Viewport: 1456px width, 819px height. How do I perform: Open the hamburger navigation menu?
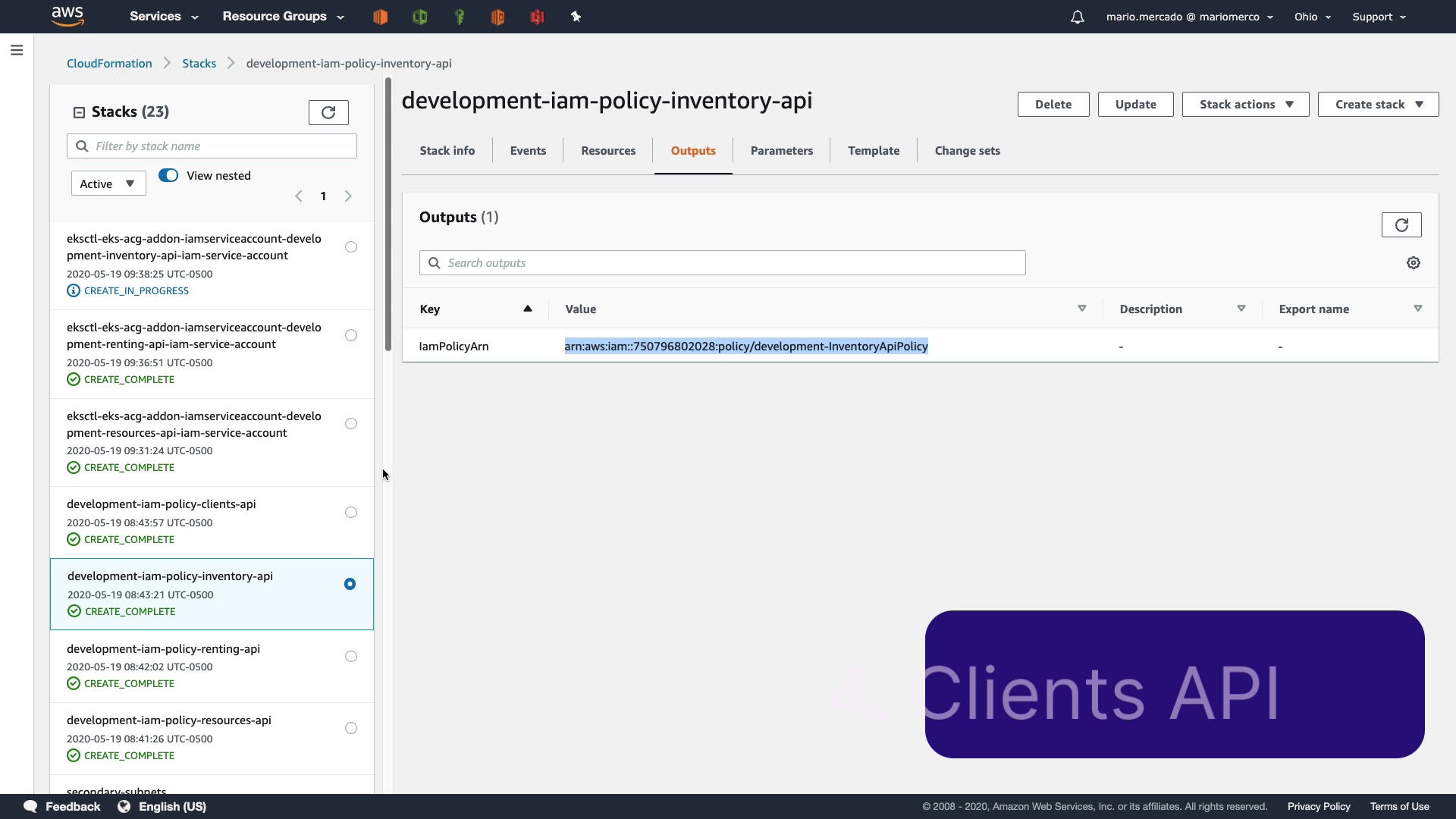point(17,50)
